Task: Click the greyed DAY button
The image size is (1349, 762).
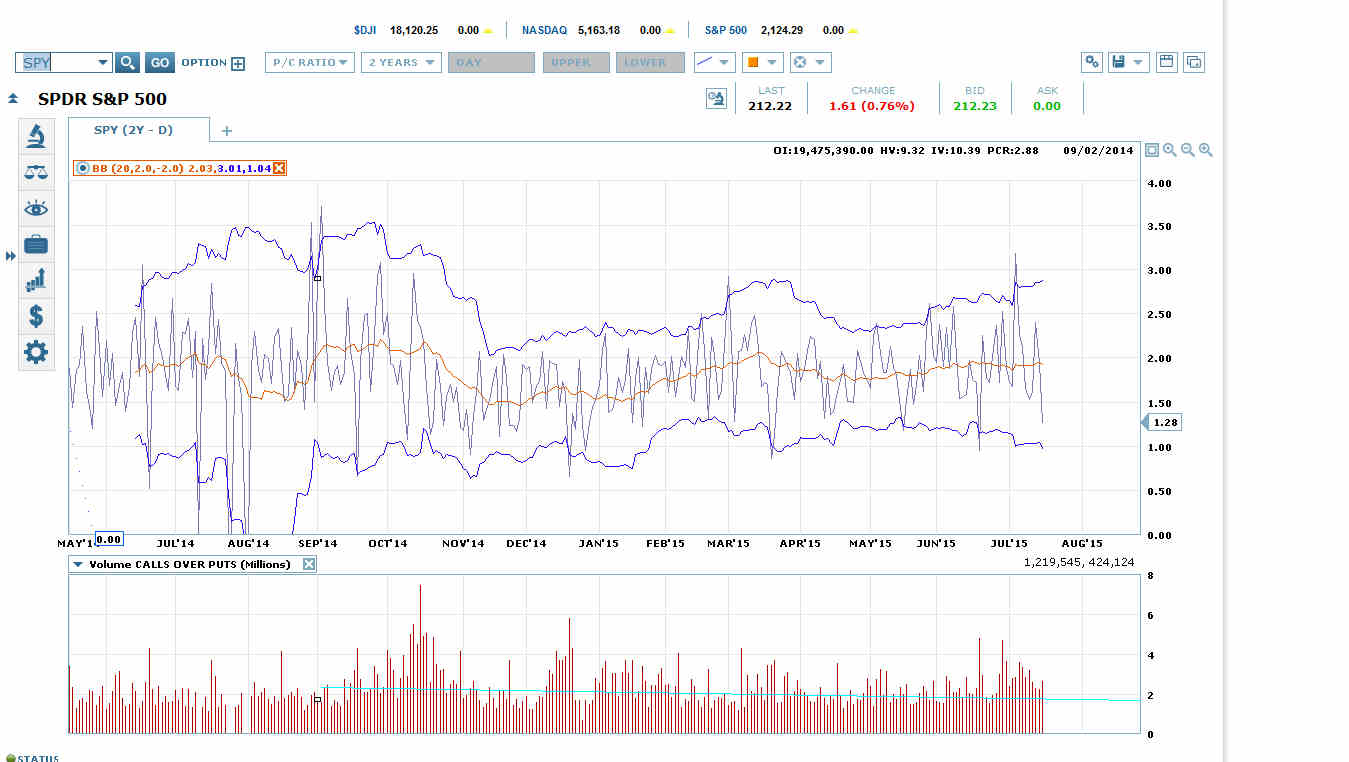Action: [x=491, y=62]
